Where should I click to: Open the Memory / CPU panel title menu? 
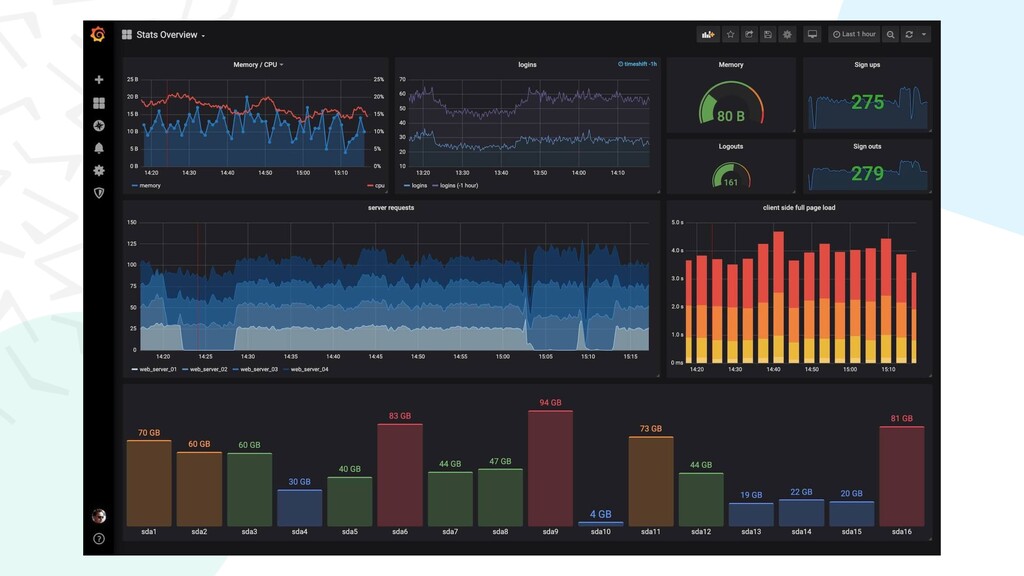tap(258, 65)
